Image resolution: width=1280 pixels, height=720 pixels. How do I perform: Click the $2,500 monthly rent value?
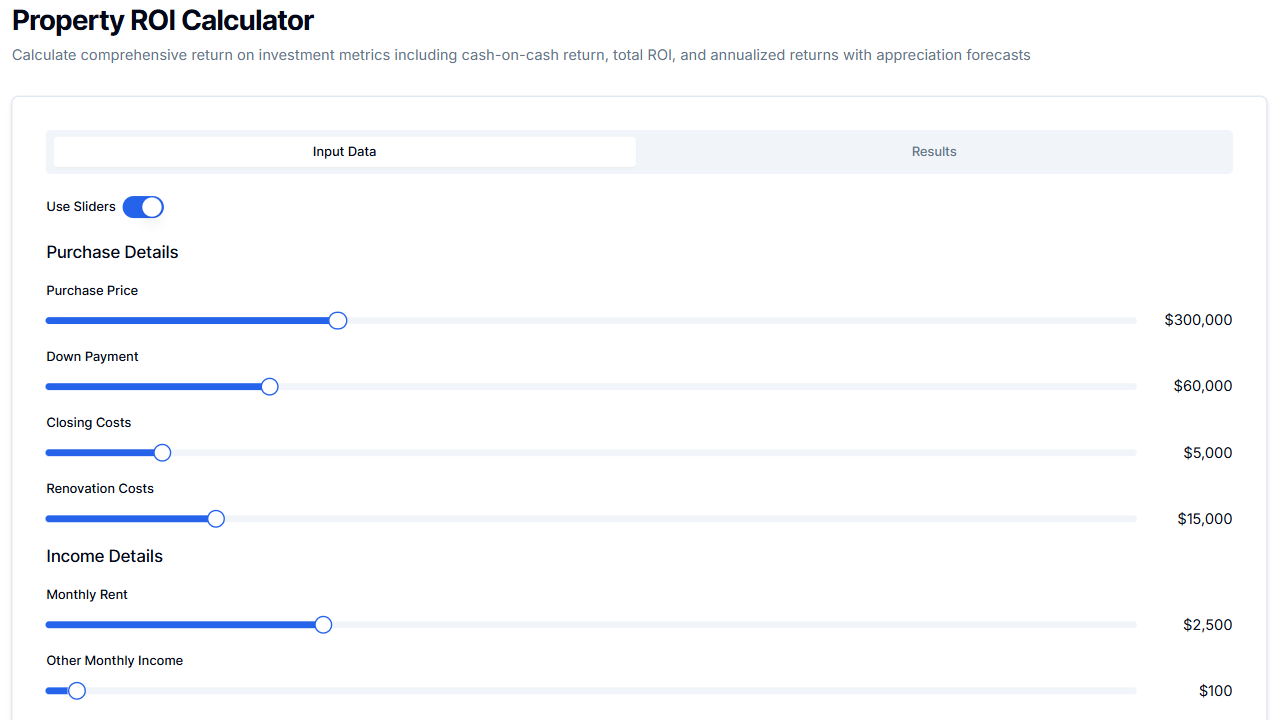pos(1207,625)
